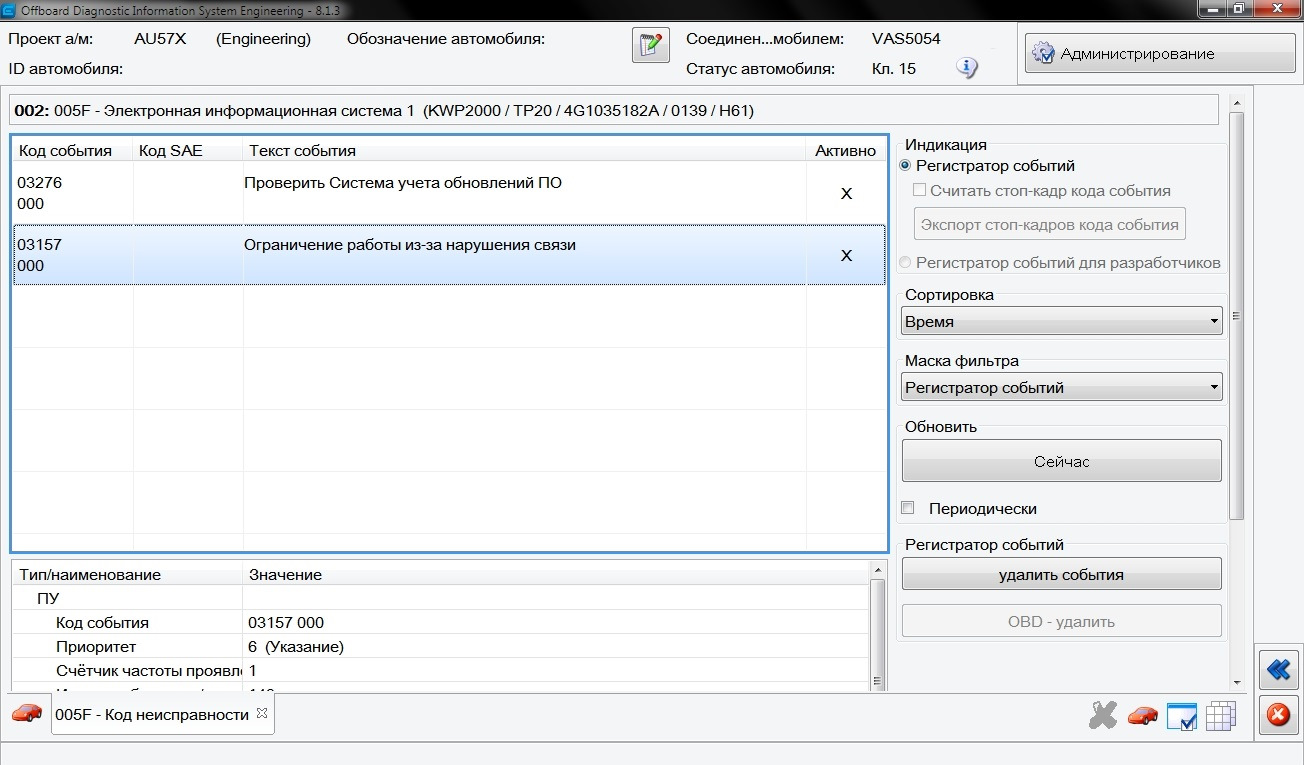
Task: Click the red cancel circle icon
Action: coord(1278,715)
